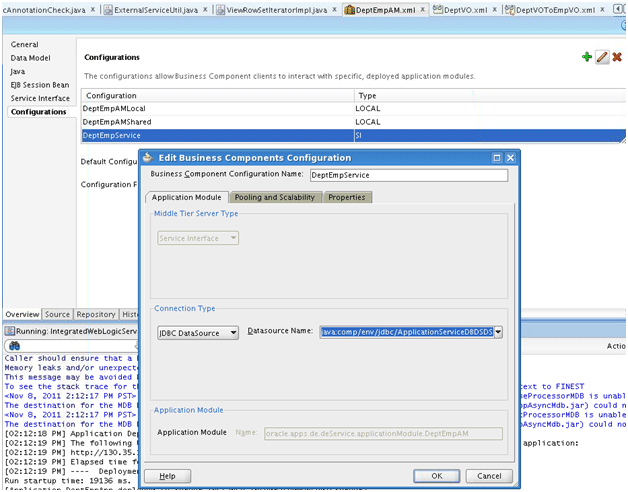Select the DeptEmpAMShared configuration row

pyautogui.click(x=353, y=122)
